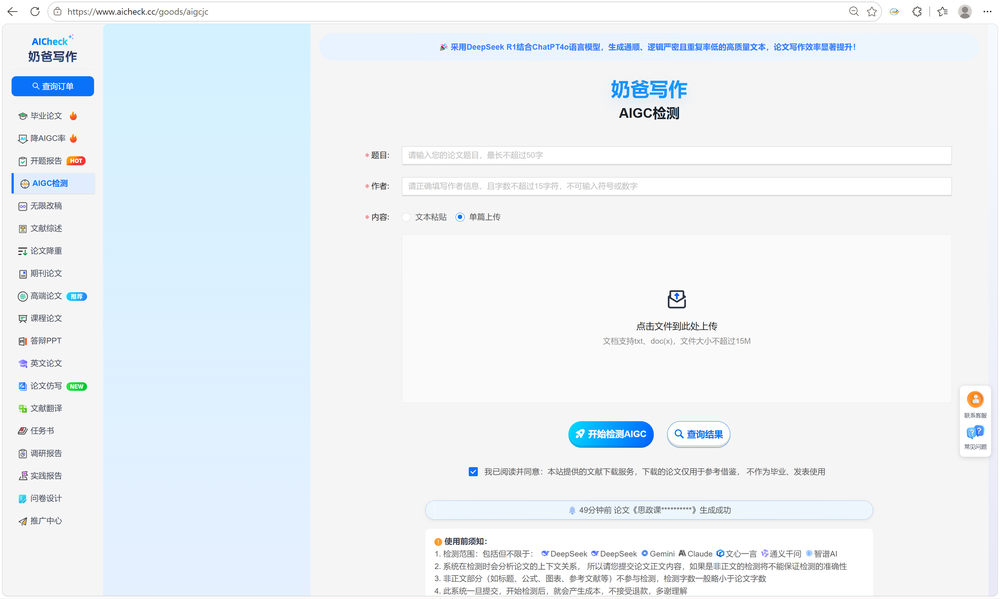The width and height of the screenshot is (1000, 599).
Task: Click the icon beside 降AIGC率
Action: click(x=23, y=138)
